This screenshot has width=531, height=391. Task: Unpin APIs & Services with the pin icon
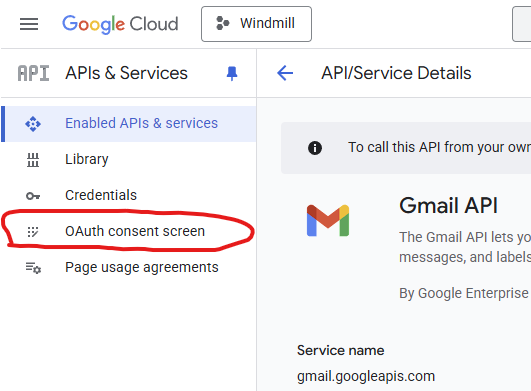(232, 73)
